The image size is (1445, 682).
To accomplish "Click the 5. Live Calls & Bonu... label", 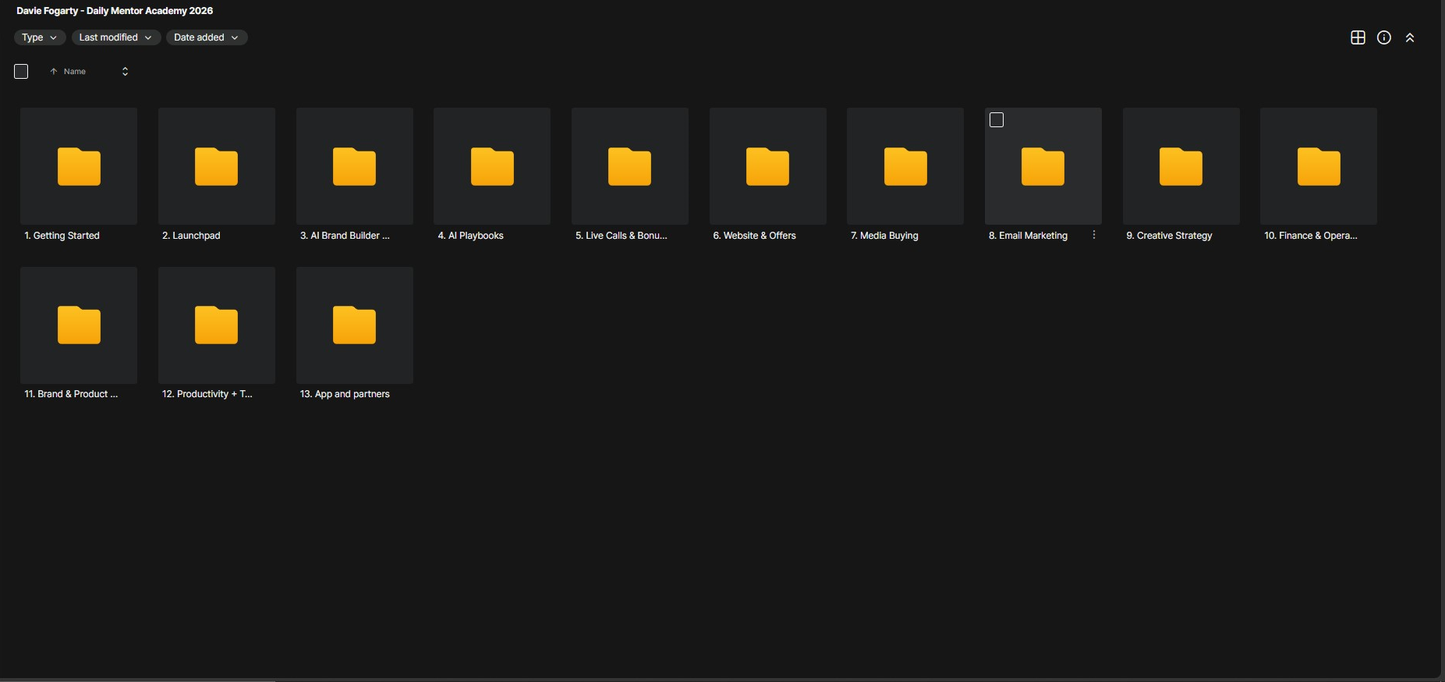I will (621, 236).
